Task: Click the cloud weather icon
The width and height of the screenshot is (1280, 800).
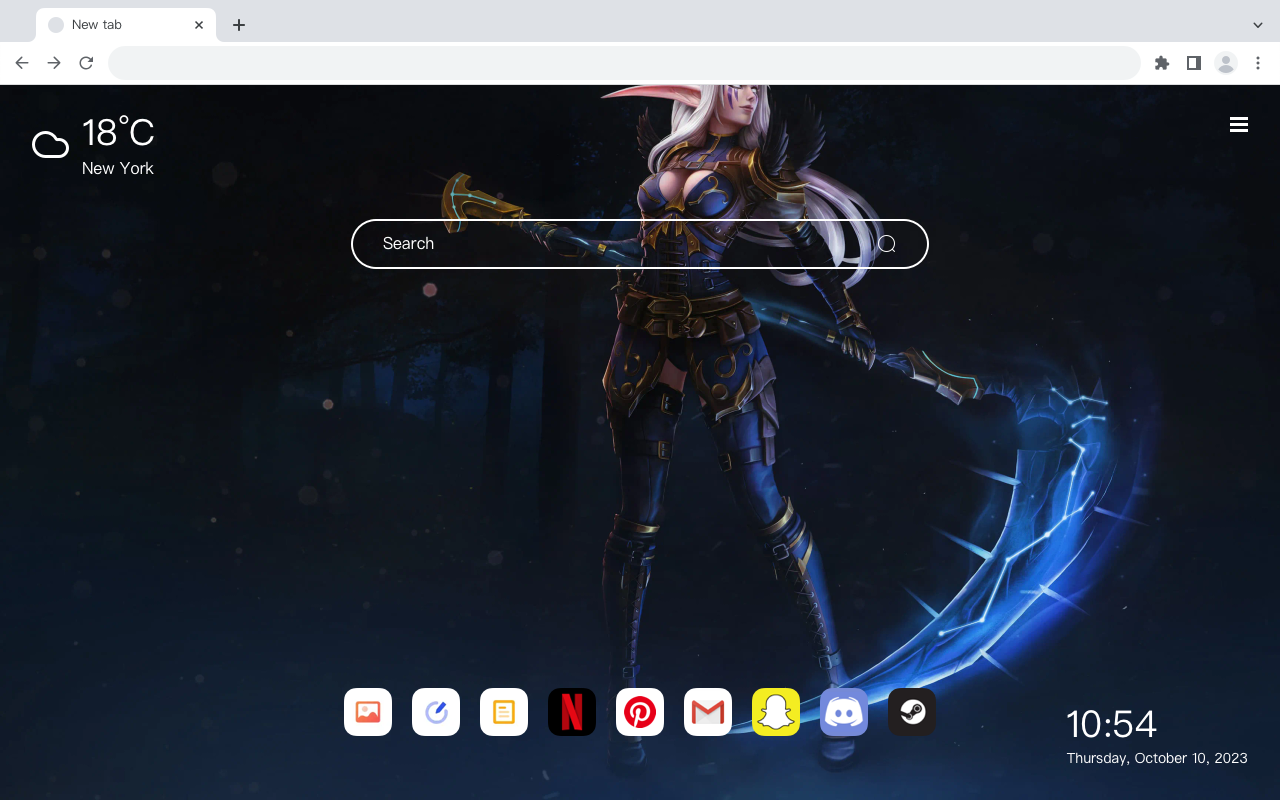Action: tap(50, 145)
